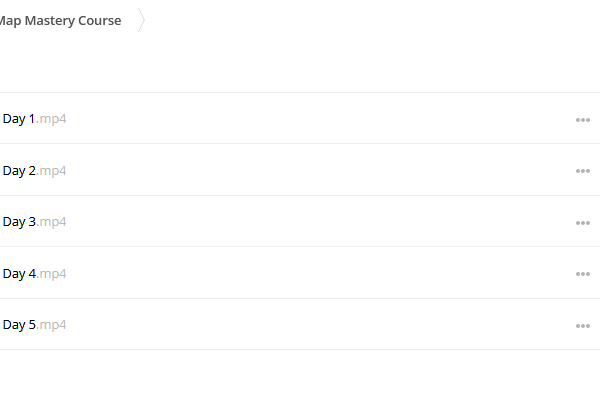
Task: Select the Day 1 file row
Action: (300, 118)
